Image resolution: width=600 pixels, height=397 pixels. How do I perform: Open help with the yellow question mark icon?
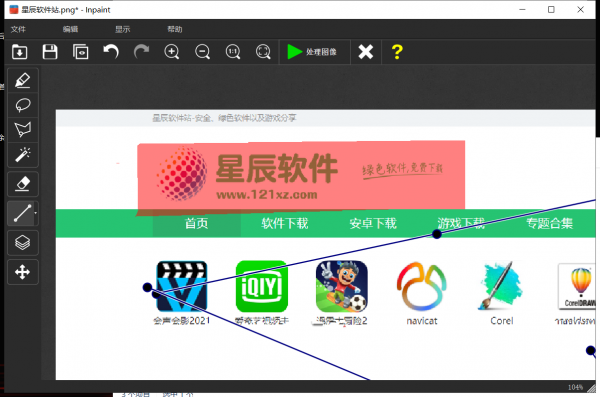coord(397,52)
